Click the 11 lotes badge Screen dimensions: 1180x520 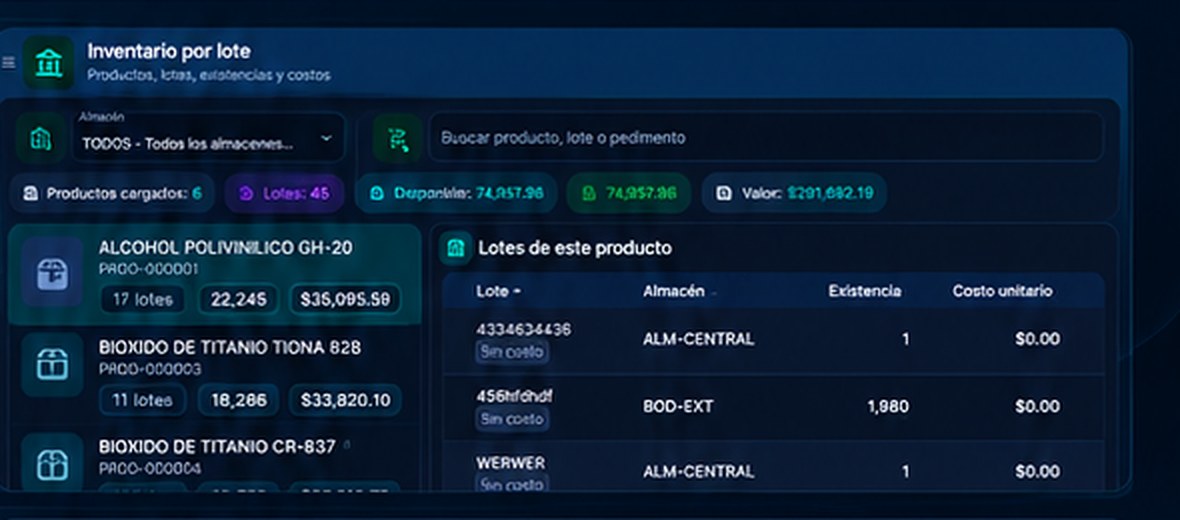[x=142, y=400]
